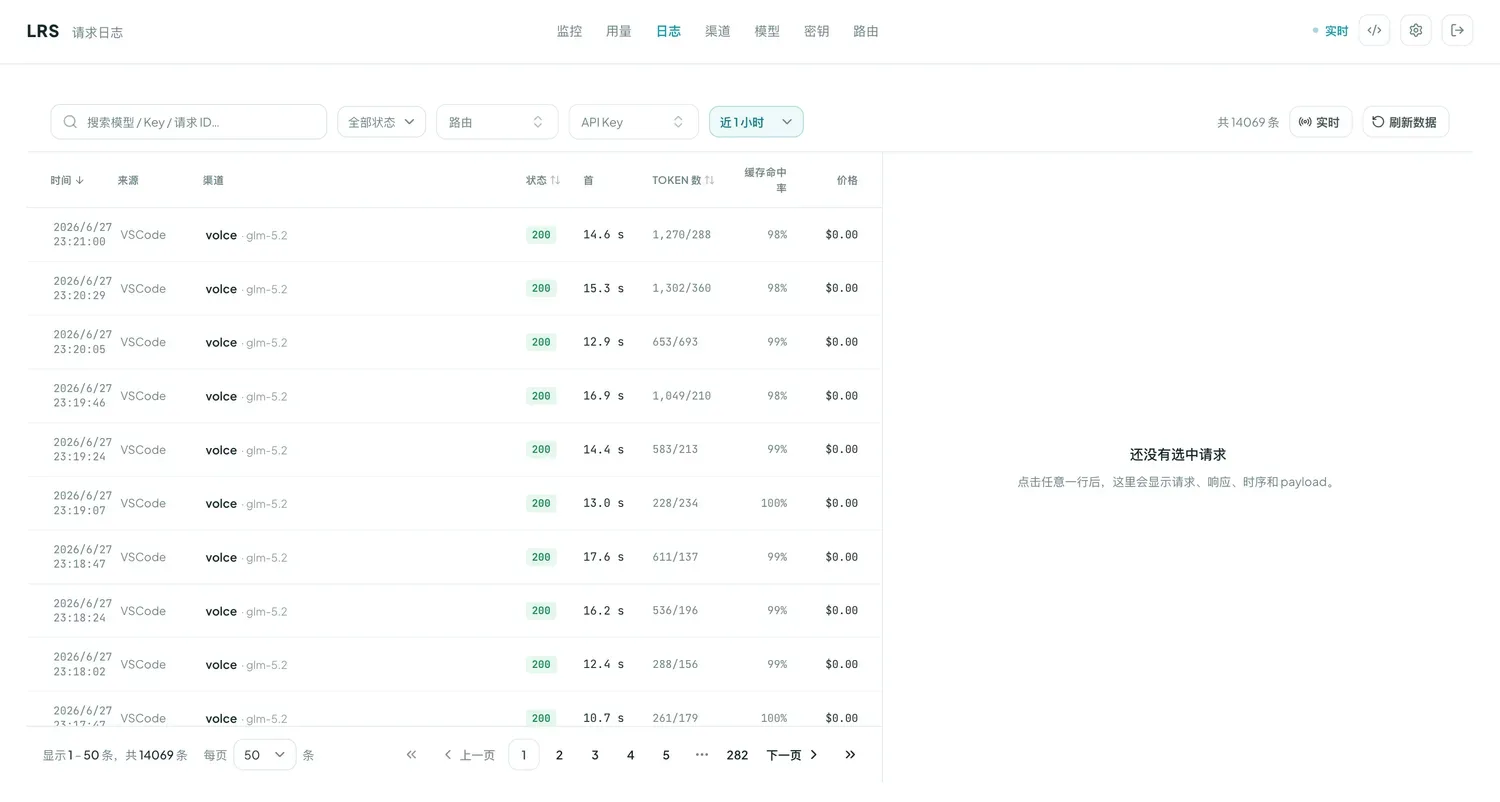Click the 实时 live indicator in the header

pos(1331,31)
